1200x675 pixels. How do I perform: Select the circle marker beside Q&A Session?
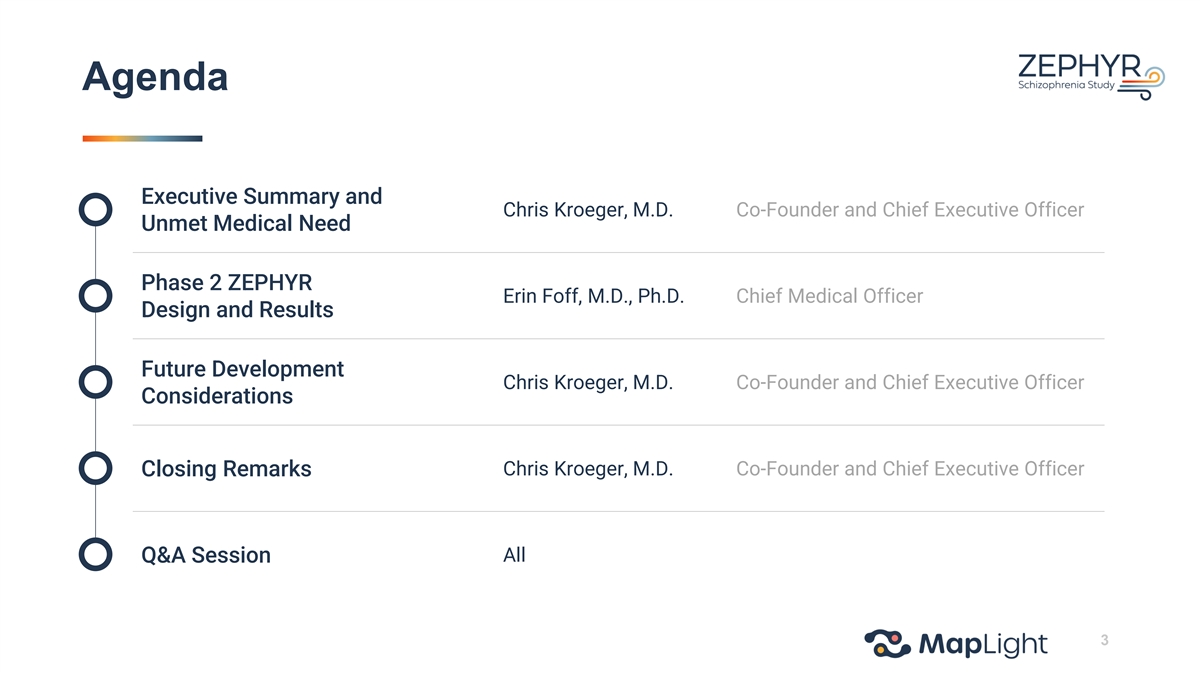[x=95, y=554]
